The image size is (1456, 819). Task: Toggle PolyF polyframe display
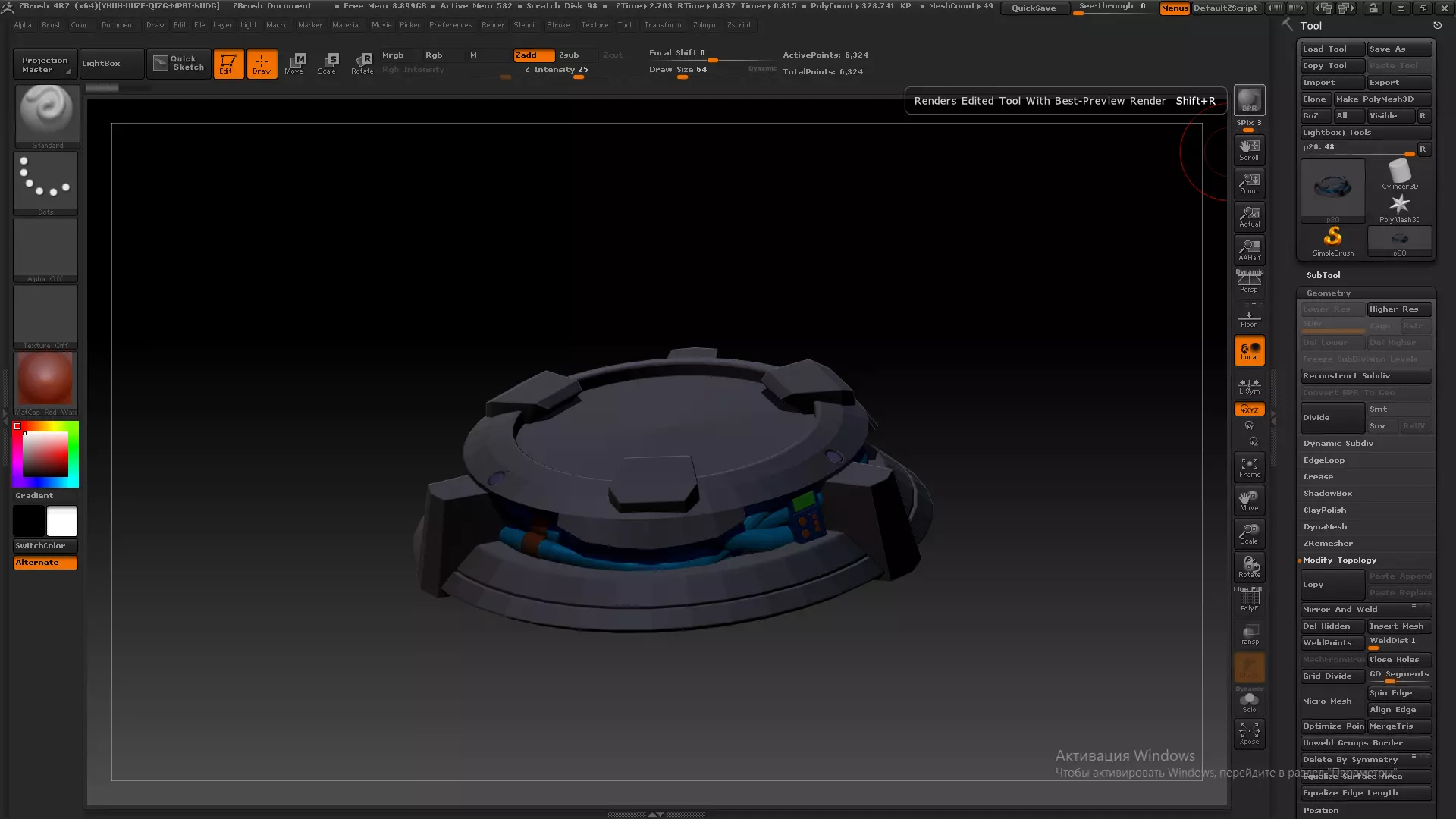tap(1249, 601)
